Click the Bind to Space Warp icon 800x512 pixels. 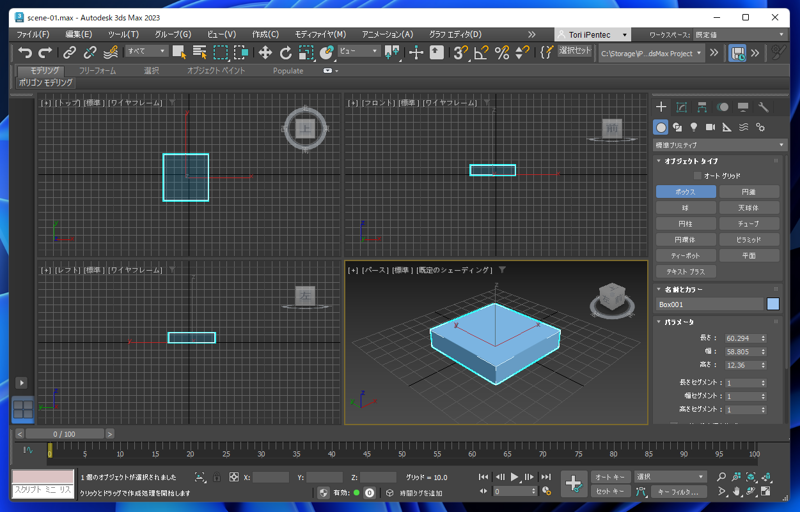110,52
